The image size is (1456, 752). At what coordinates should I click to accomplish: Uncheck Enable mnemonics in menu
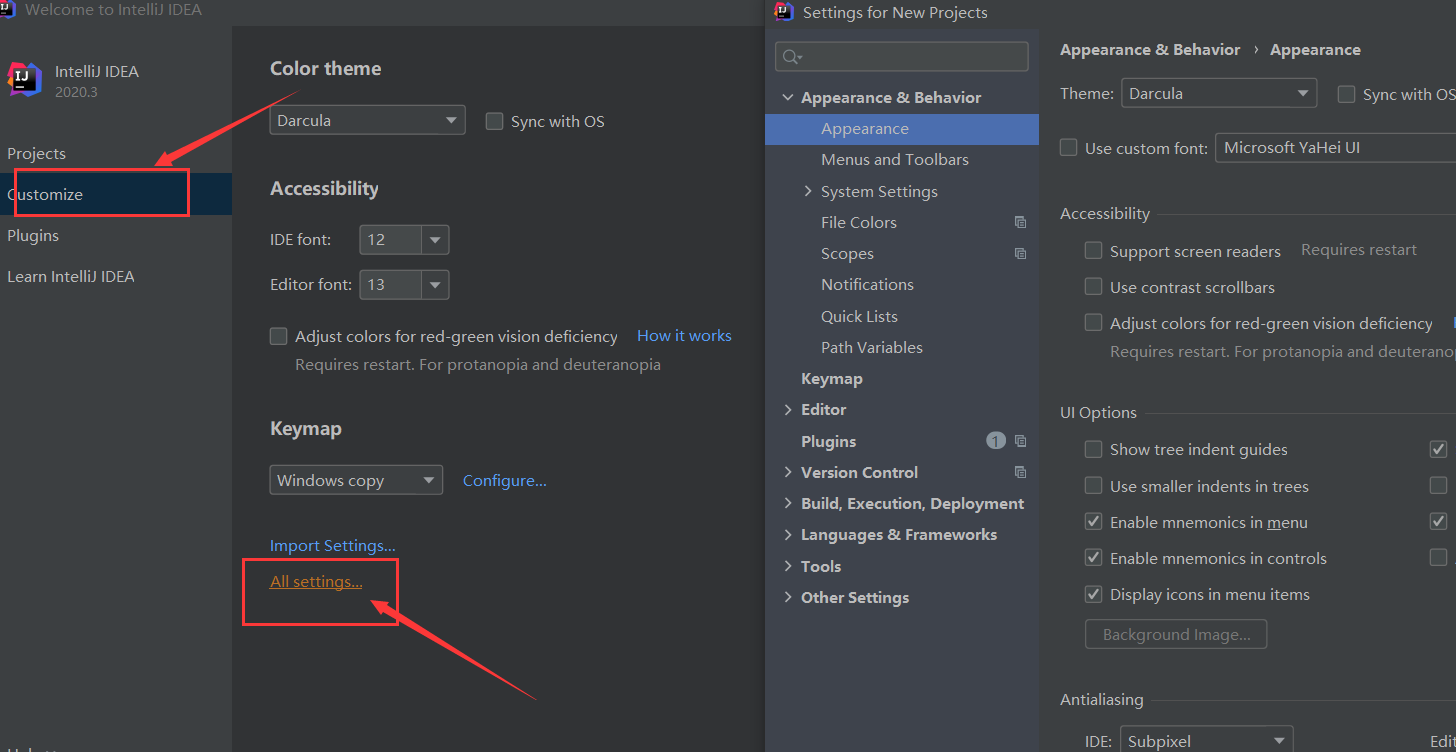[x=1094, y=522]
